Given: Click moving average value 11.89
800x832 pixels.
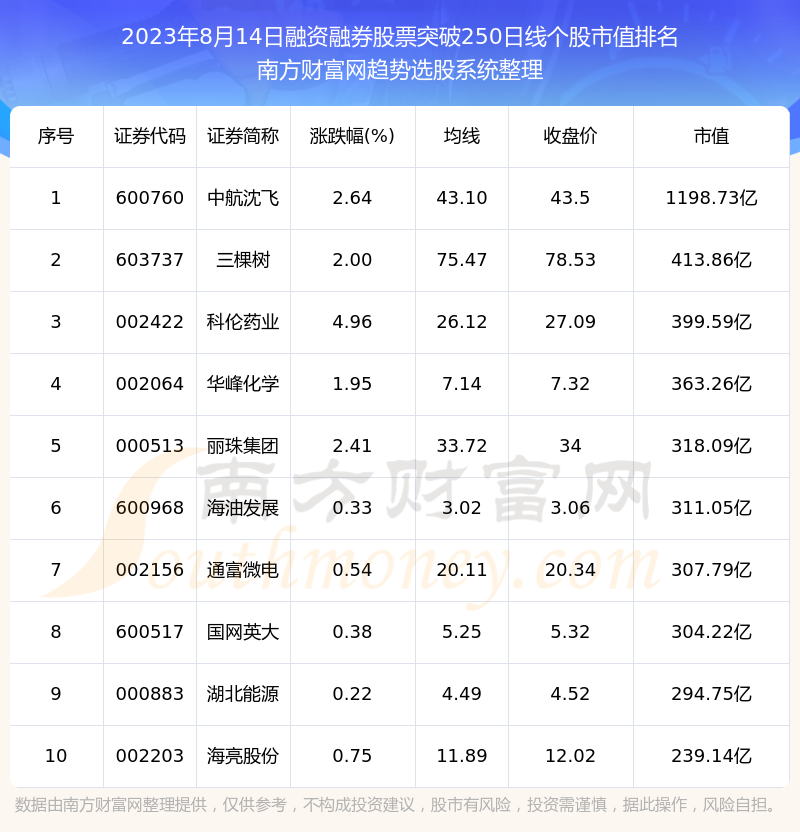Looking at the screenshot, I should coord(462,756).
